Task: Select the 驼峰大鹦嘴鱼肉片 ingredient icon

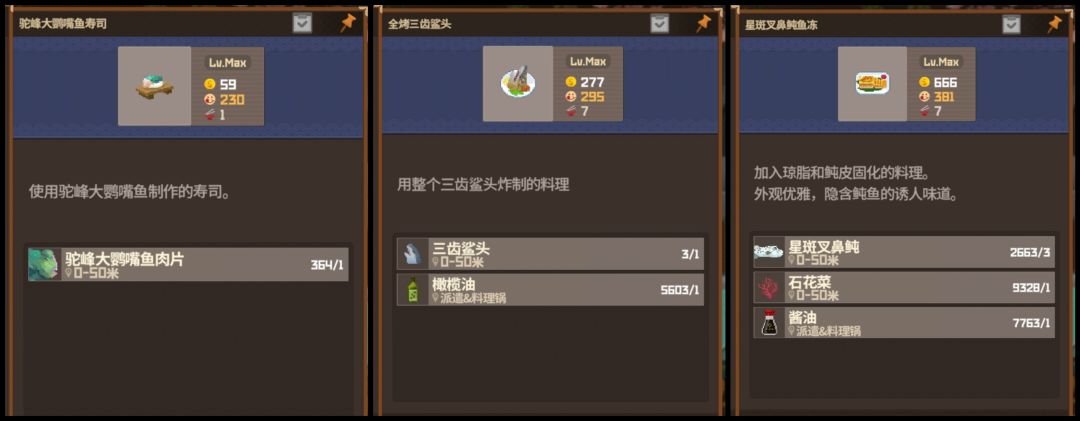Action: [44, 265]
